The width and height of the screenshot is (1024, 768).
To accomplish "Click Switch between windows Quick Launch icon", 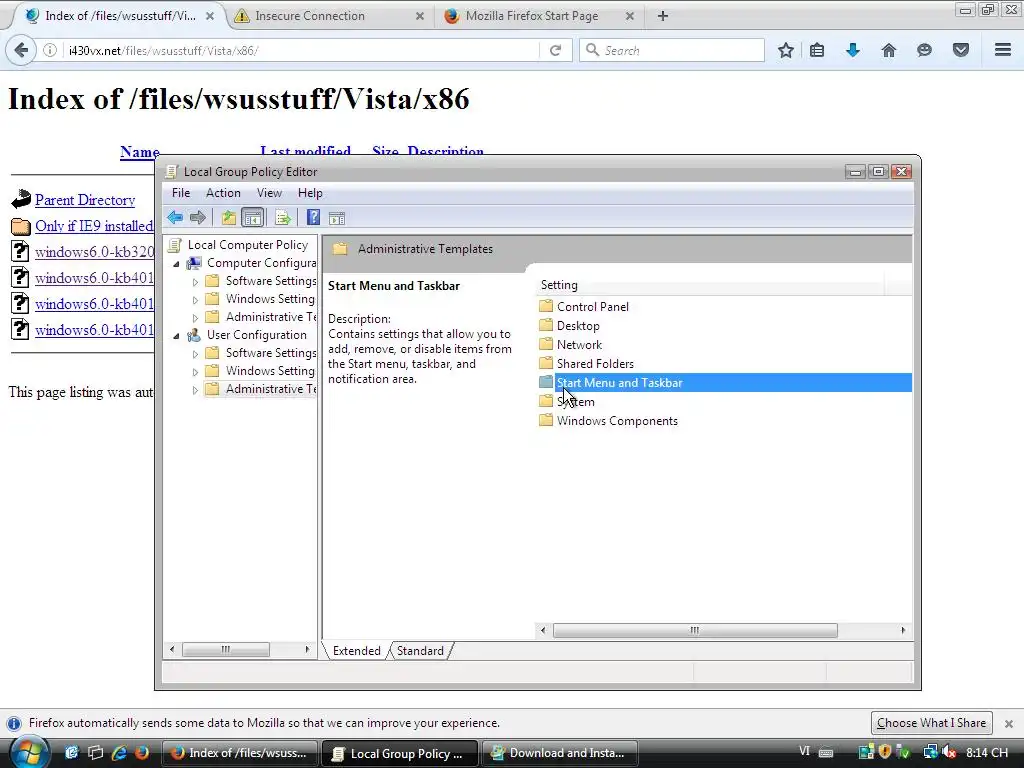I will coord(95,753).
